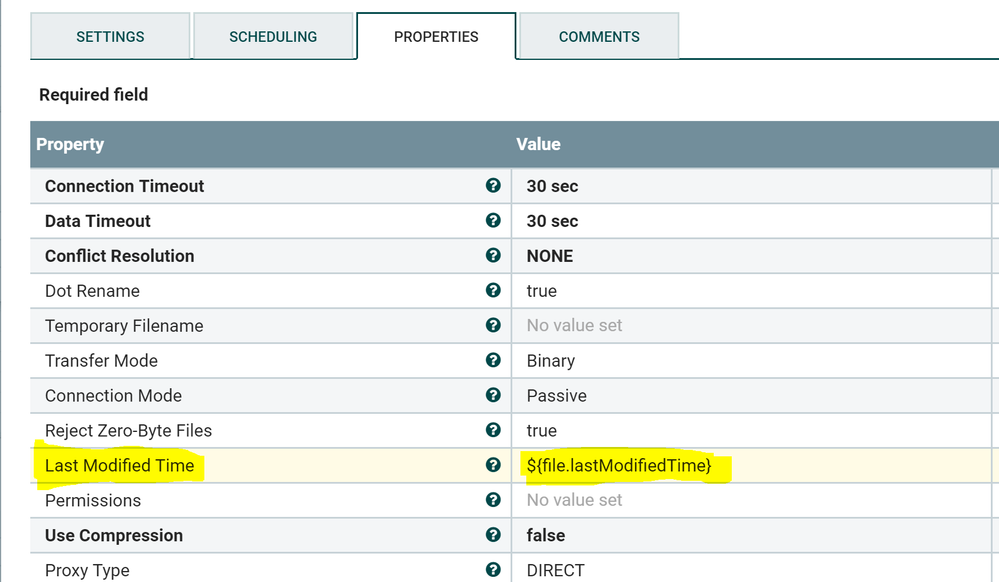Edit the Conflict Resolution value NONE
The width and height of the screenshot is (999, 582).
(550, 256)
